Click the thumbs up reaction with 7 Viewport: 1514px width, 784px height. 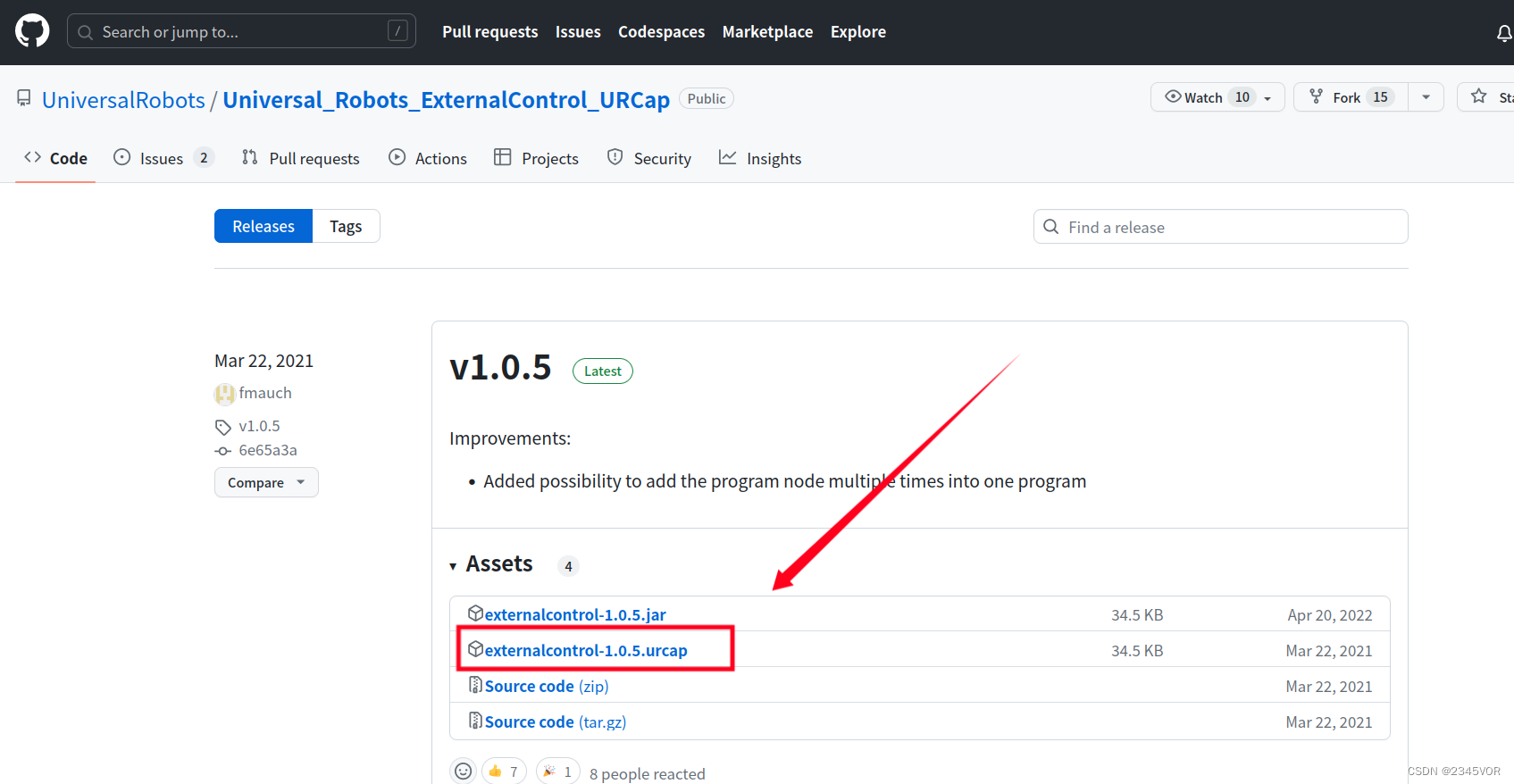[x=504, y=771]
